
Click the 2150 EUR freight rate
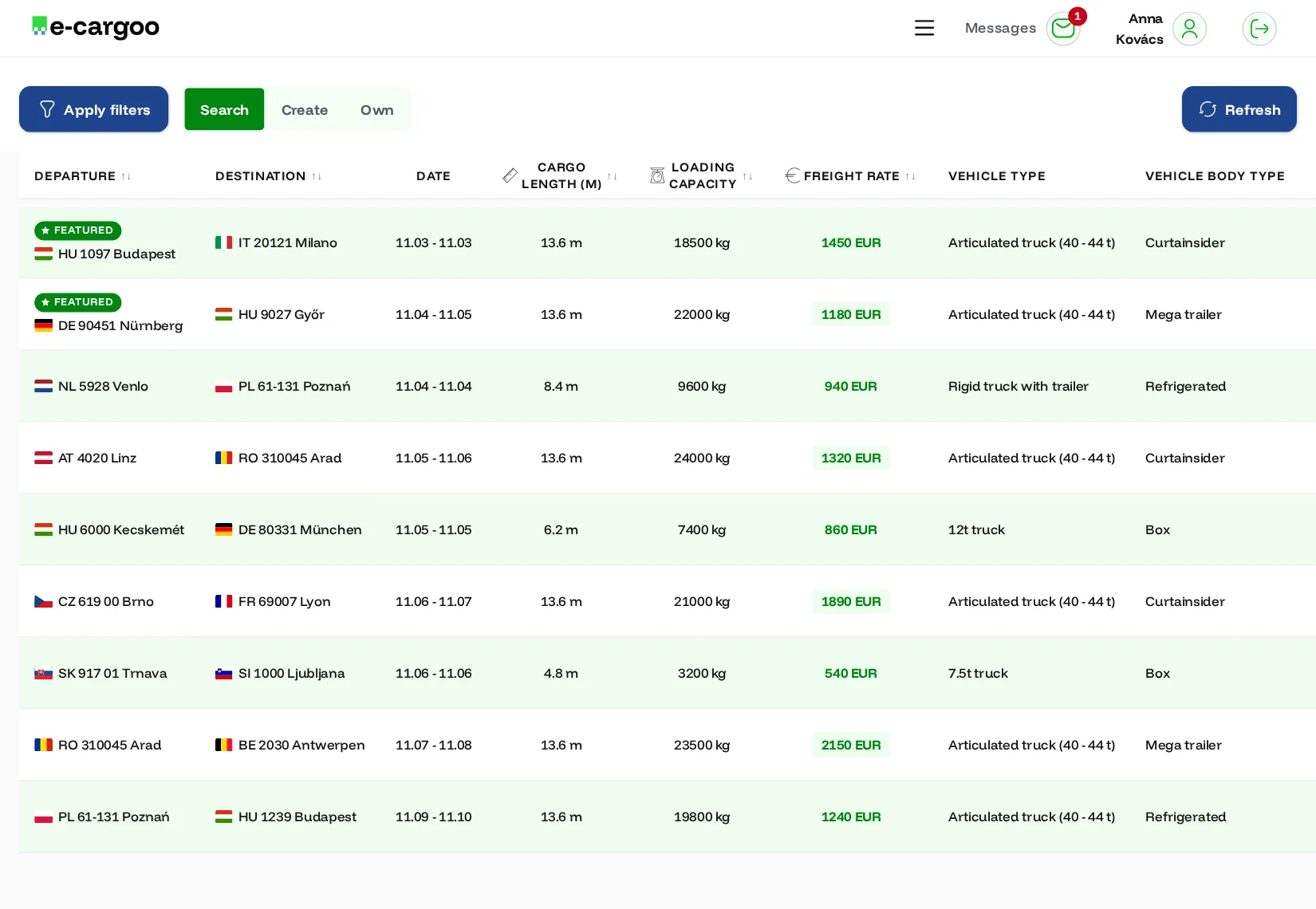click(851, 745)
